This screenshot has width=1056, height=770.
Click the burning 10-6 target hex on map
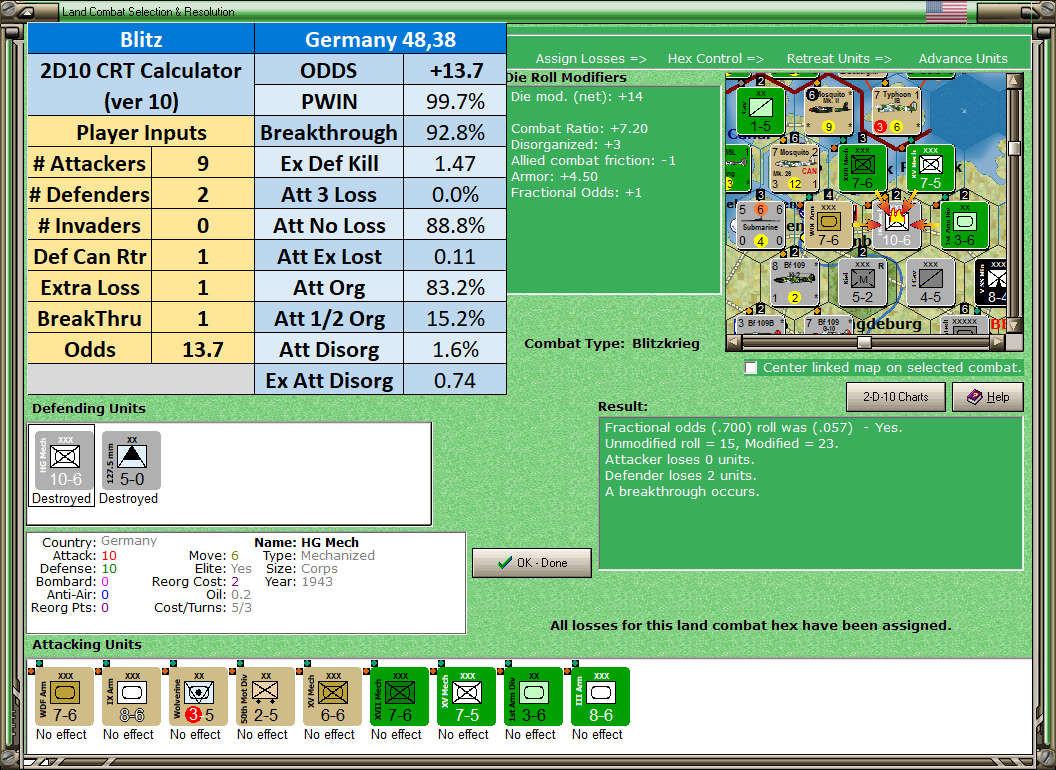tap(896, 224)
